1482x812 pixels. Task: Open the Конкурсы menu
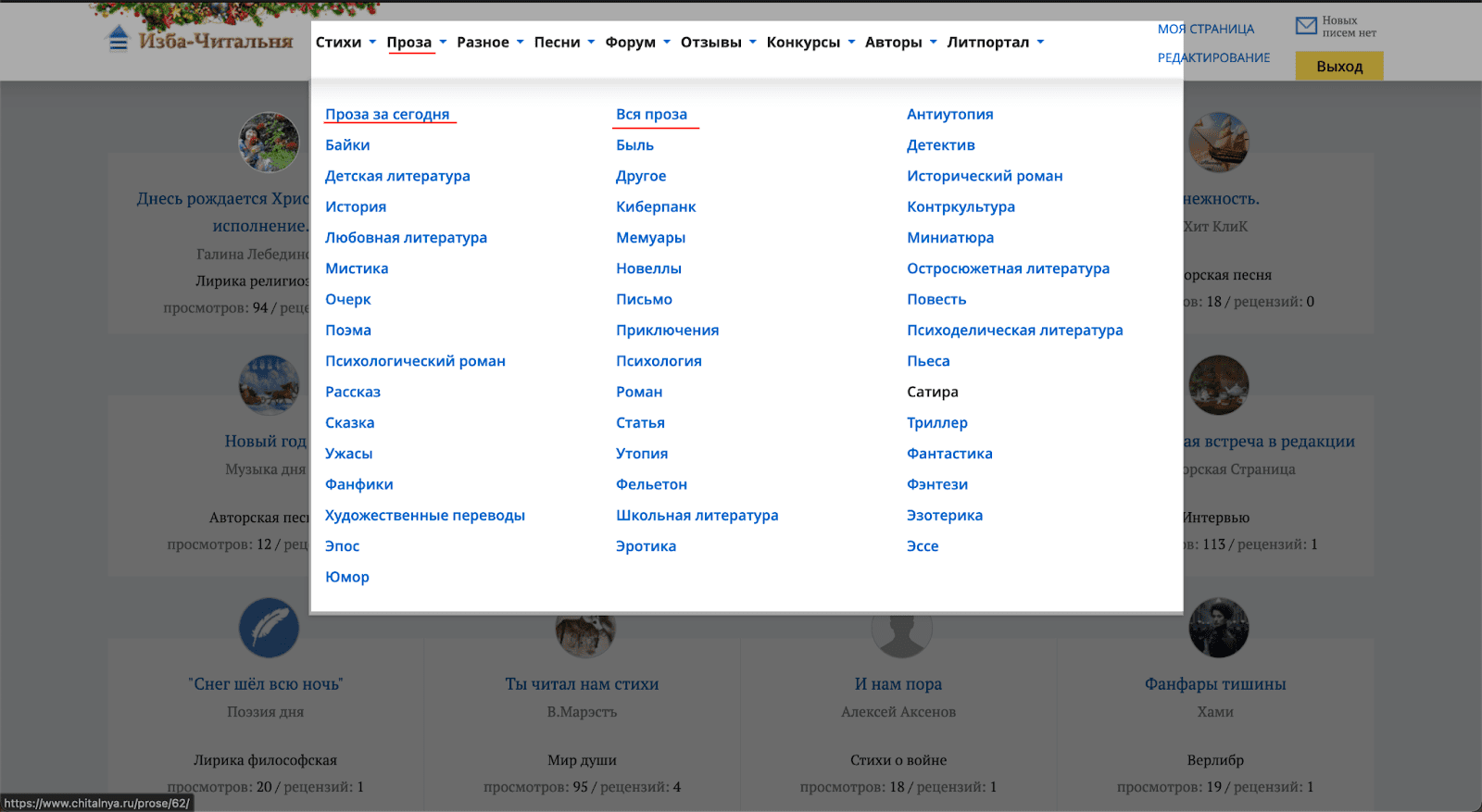coord(804,43)
